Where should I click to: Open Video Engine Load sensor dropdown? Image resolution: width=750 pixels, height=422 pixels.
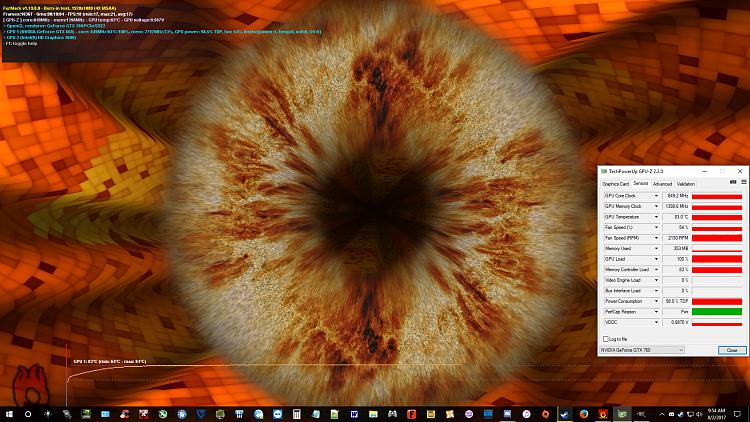tap(656, 280)
